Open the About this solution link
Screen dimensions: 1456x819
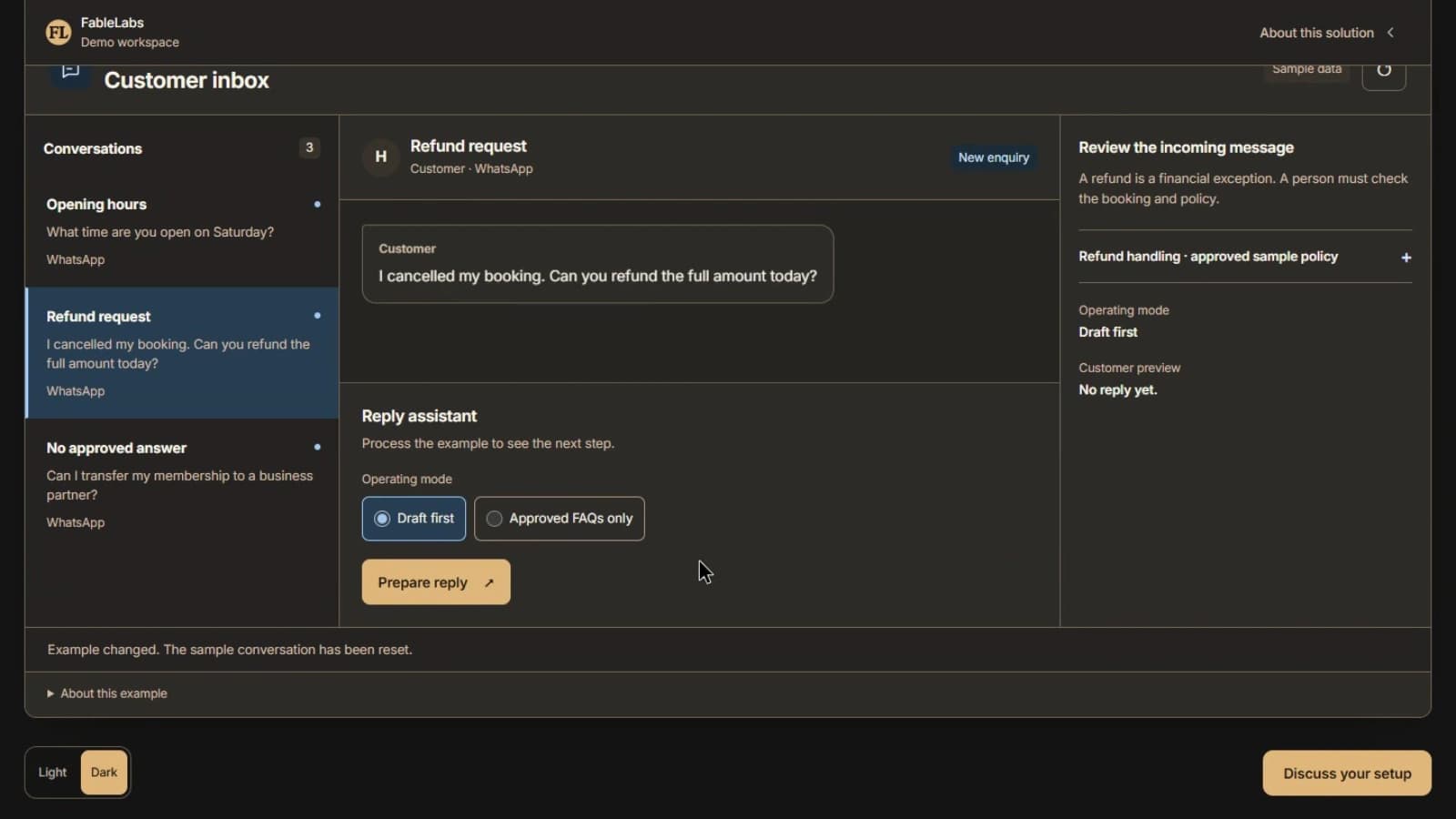tap(1316, 33)
